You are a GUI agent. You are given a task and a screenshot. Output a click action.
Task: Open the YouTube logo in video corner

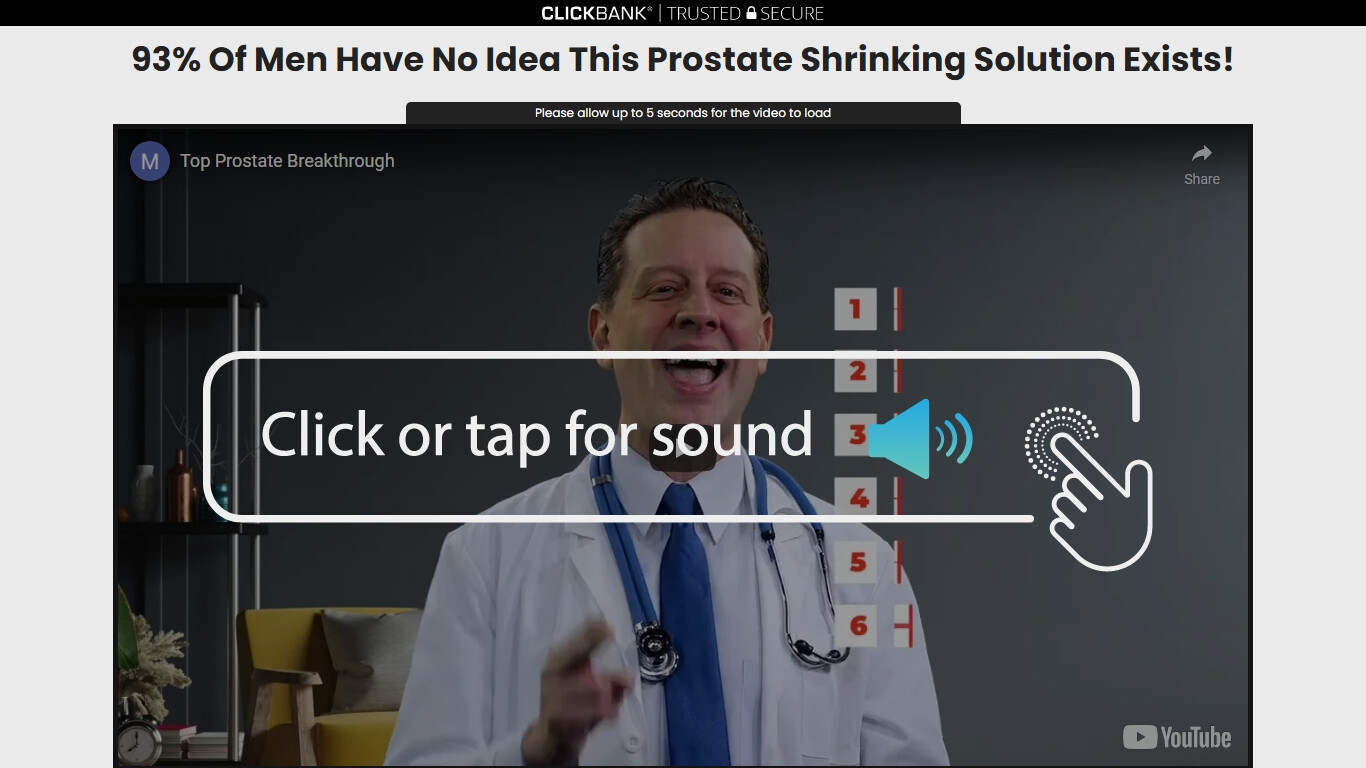click(1177, 738)
